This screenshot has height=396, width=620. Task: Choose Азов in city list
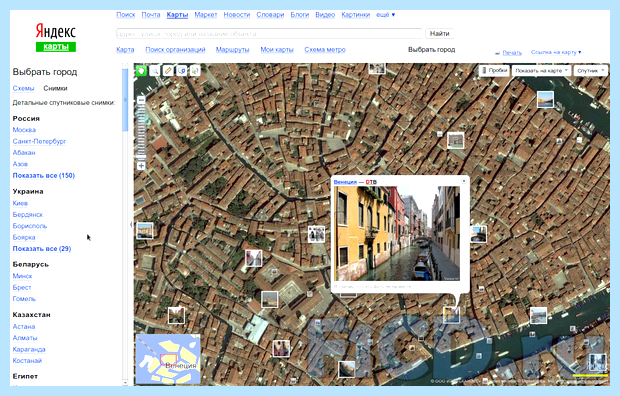(20, 164)
